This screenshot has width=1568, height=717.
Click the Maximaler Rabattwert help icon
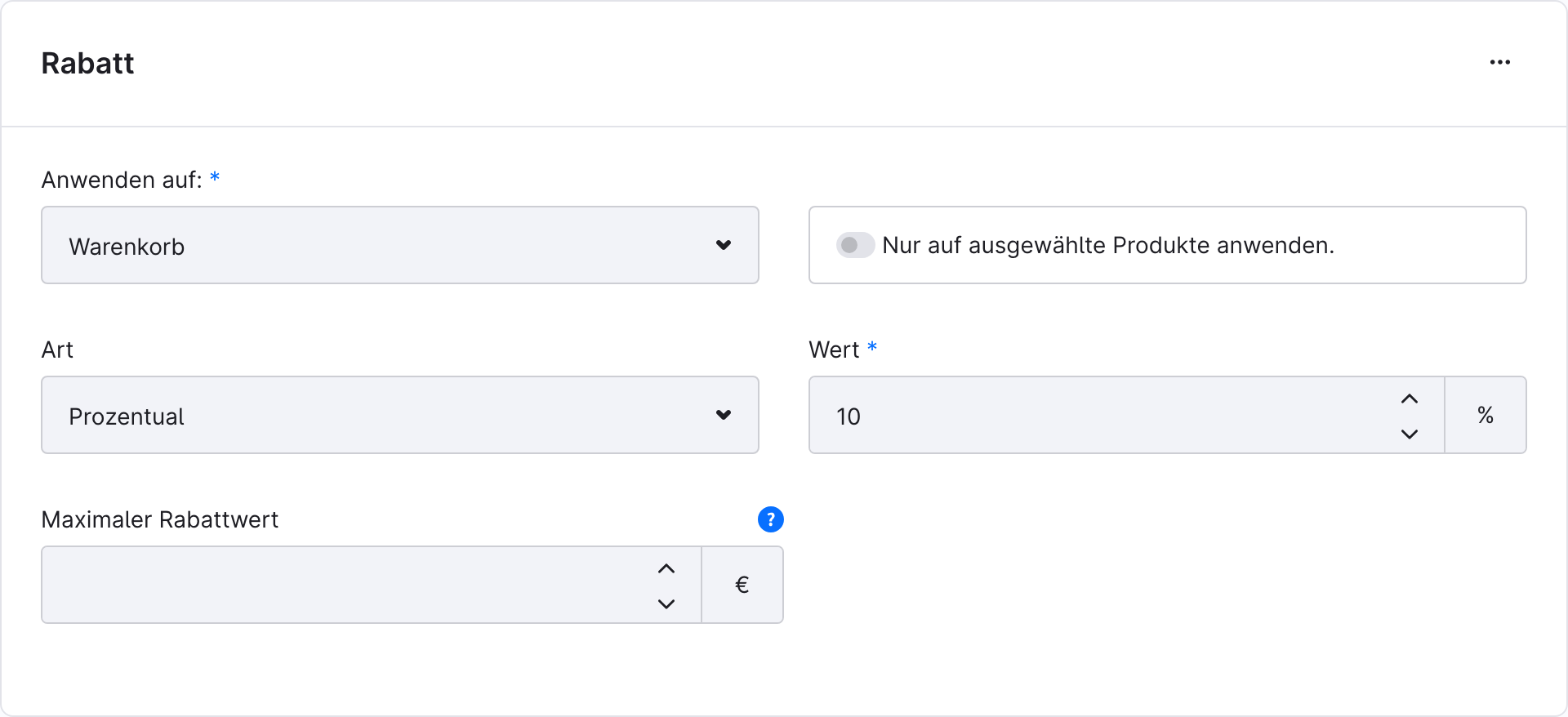pyautogui.click(x=770, y=519)
